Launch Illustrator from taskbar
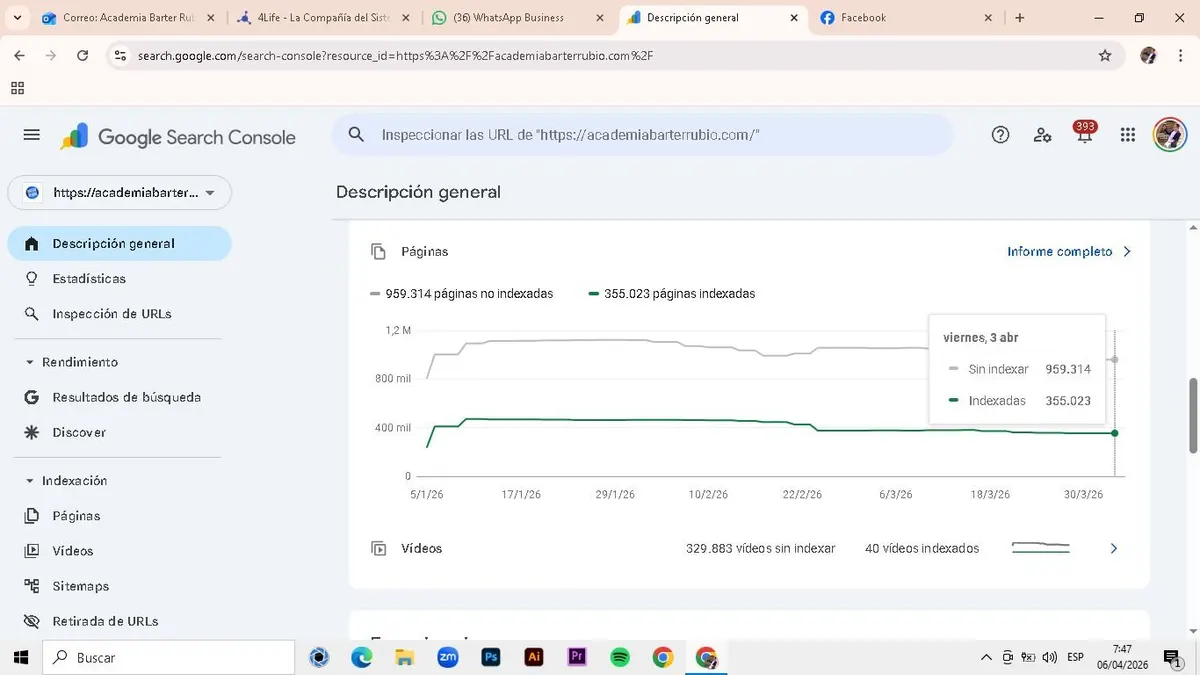Viewport: 1200px width, 675px height. coord(534,657)
